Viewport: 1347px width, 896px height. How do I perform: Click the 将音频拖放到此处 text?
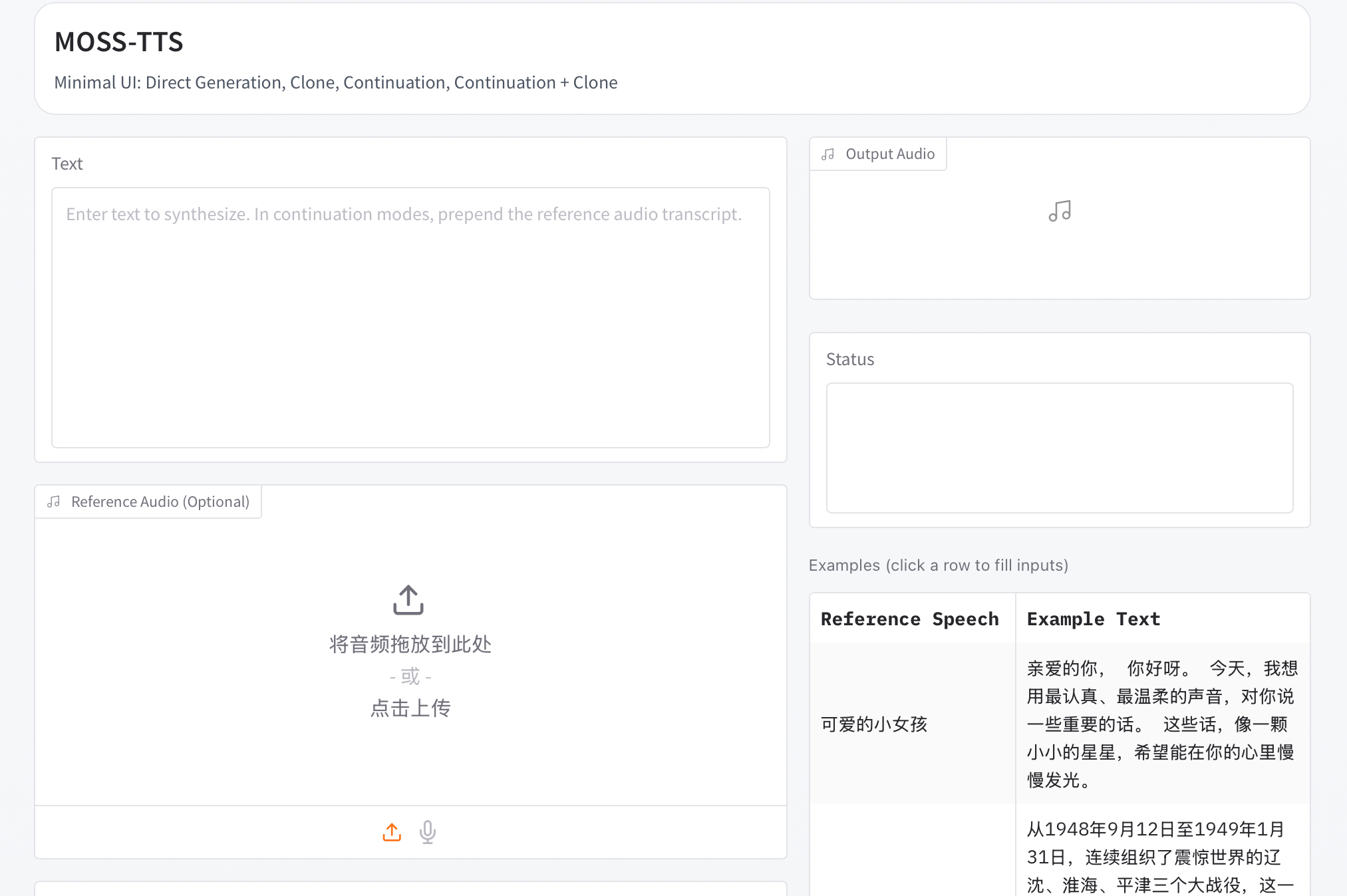coord(408,643)
